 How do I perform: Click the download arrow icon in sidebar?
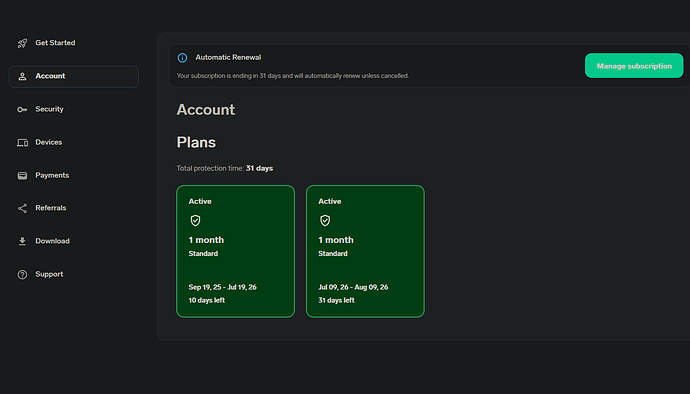[x=22, y=241]
